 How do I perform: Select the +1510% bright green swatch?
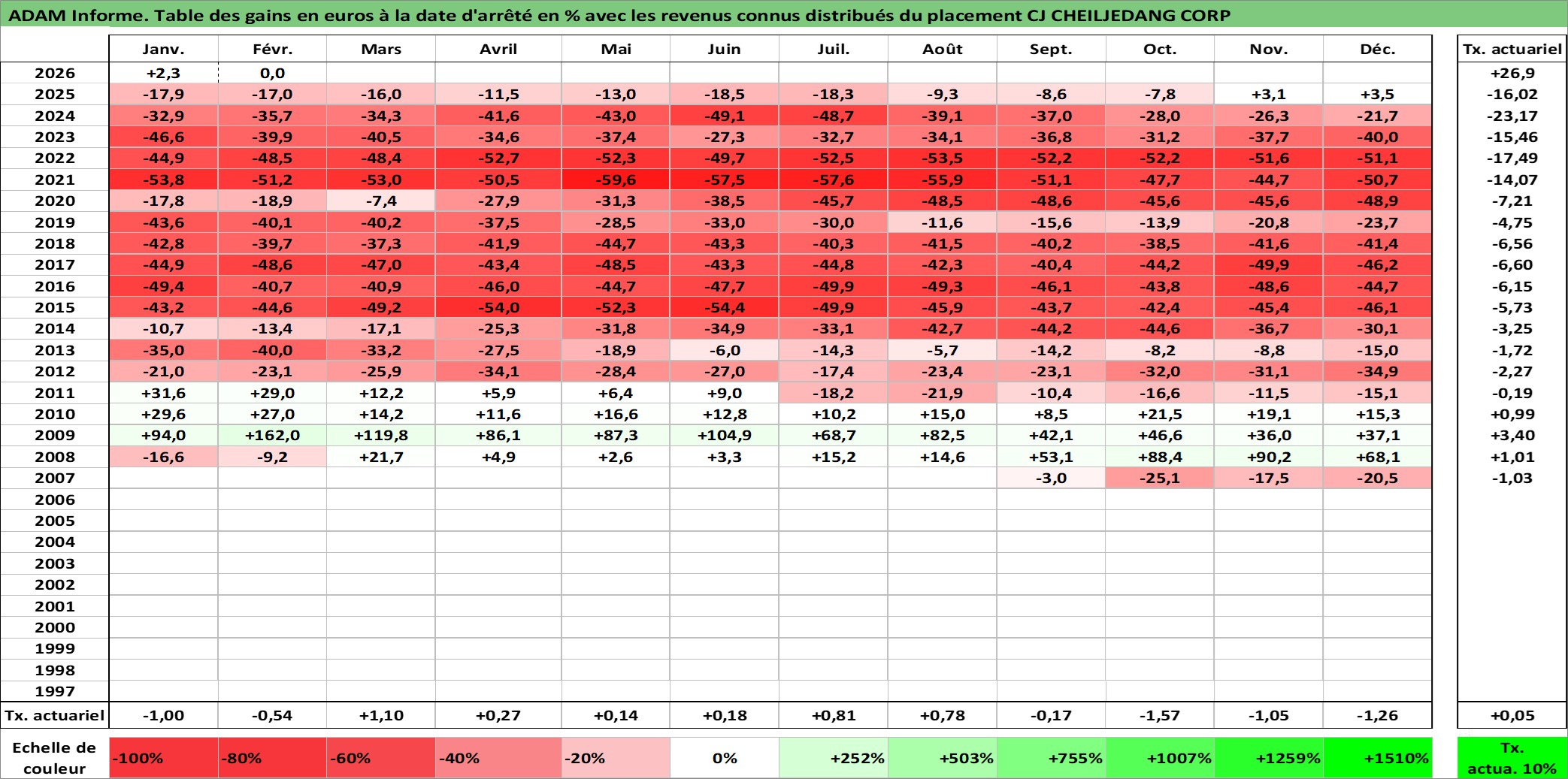click(x=1378, y=758)
